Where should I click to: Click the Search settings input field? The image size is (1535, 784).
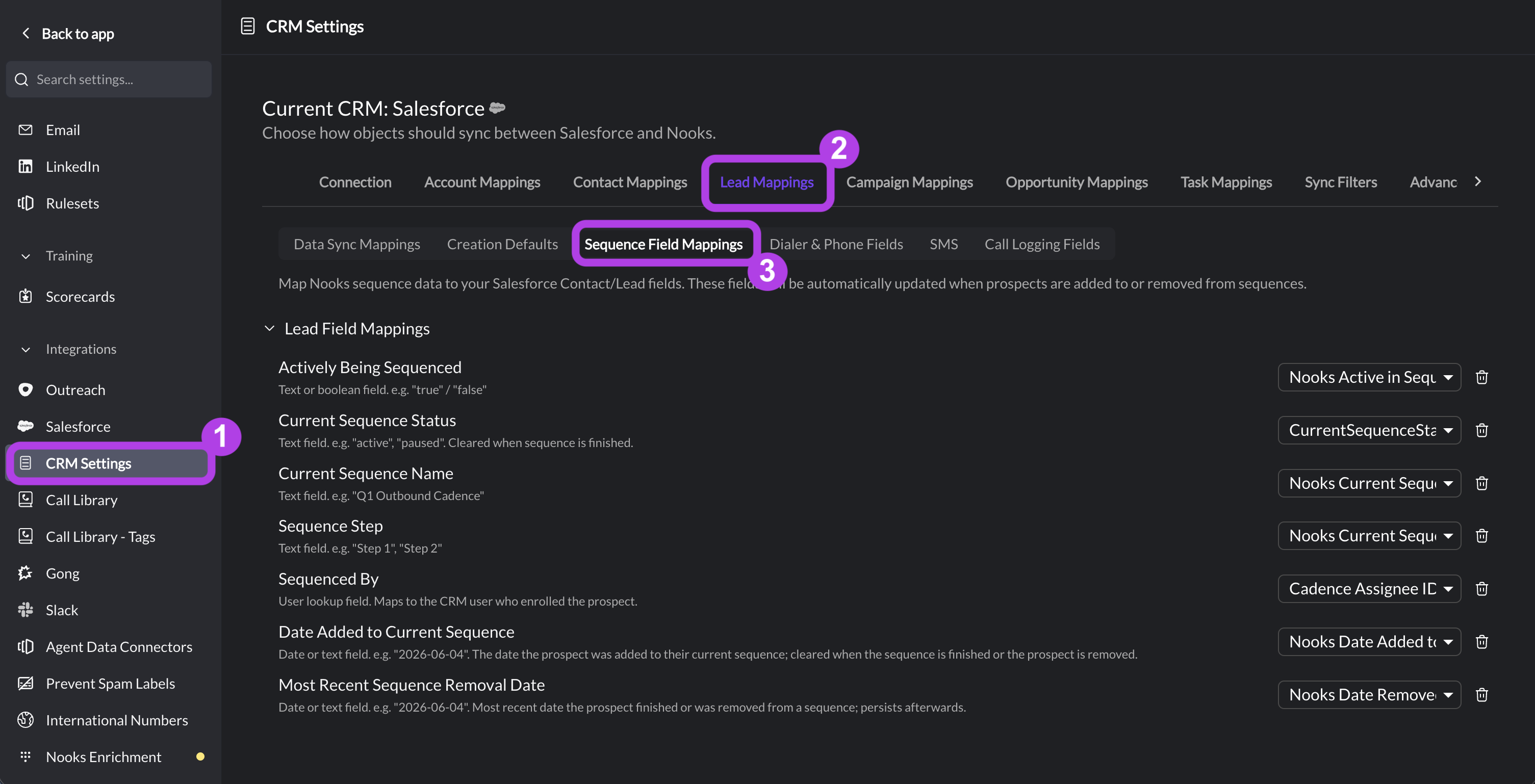pyautogui.click(x=109, y=79)
